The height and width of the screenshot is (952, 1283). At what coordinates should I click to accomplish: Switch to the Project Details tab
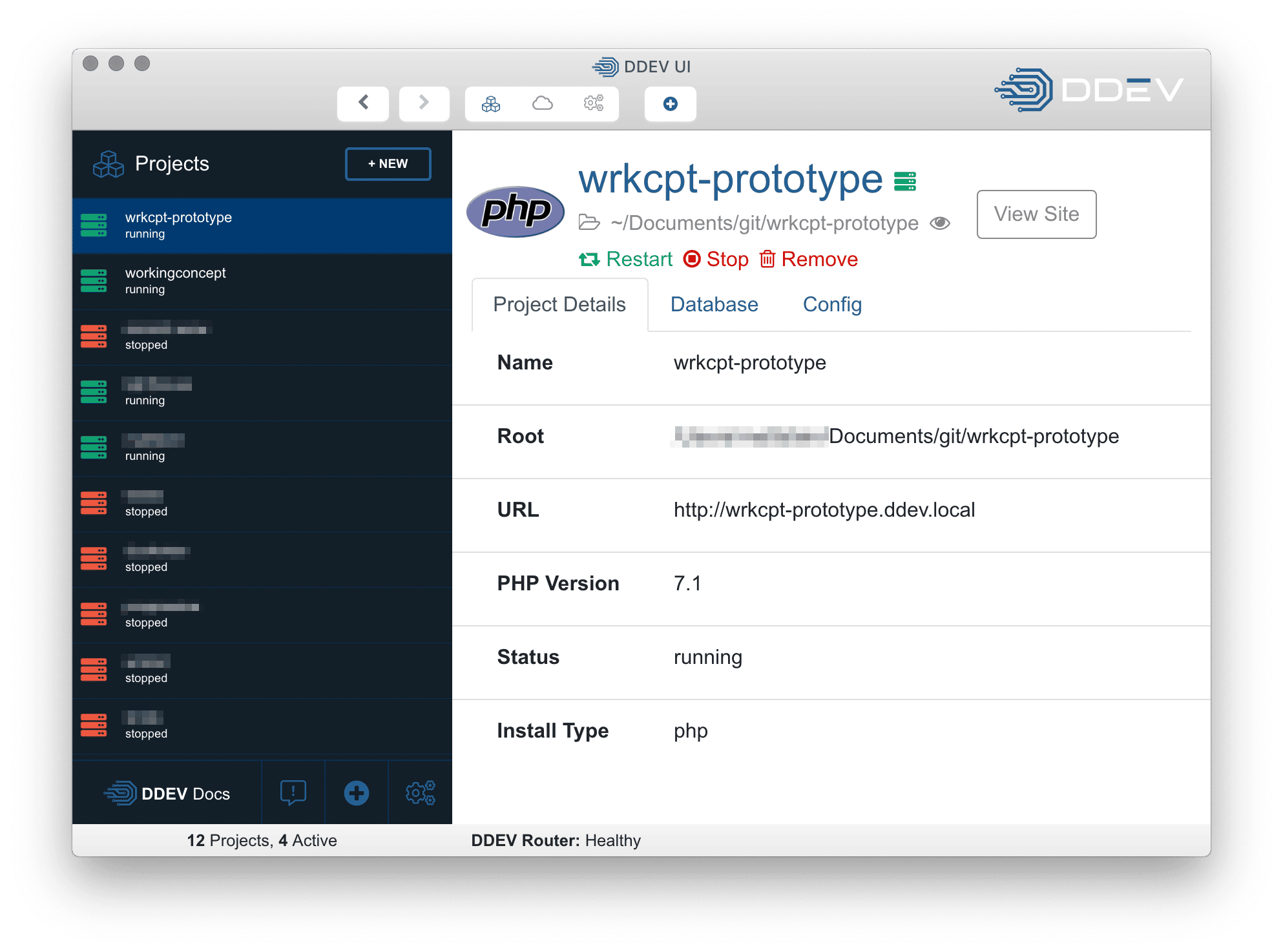pyautogui.click(x=559, y=305)
